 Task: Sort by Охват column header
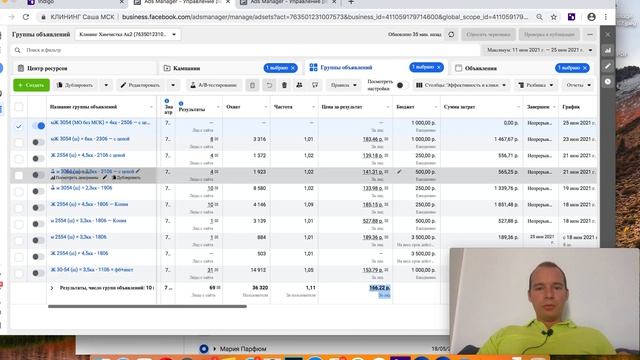[x=233, y=107]
